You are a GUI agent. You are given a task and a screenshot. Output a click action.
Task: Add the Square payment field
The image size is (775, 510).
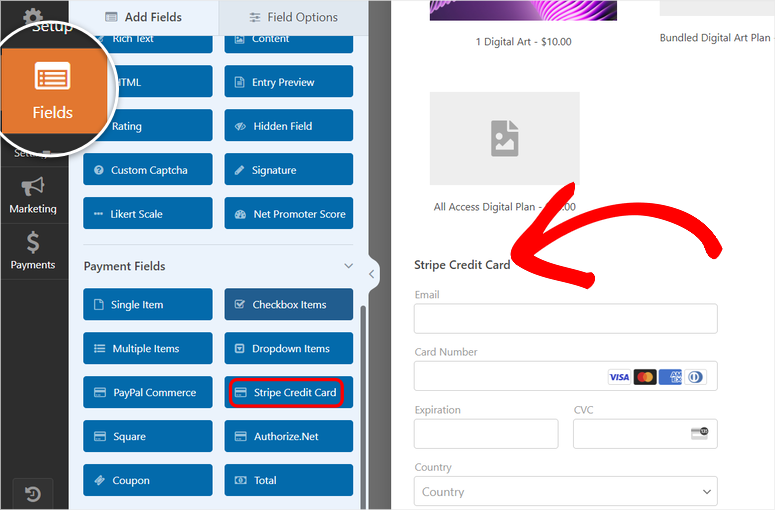pyautogui.click(x=148, y=436)
